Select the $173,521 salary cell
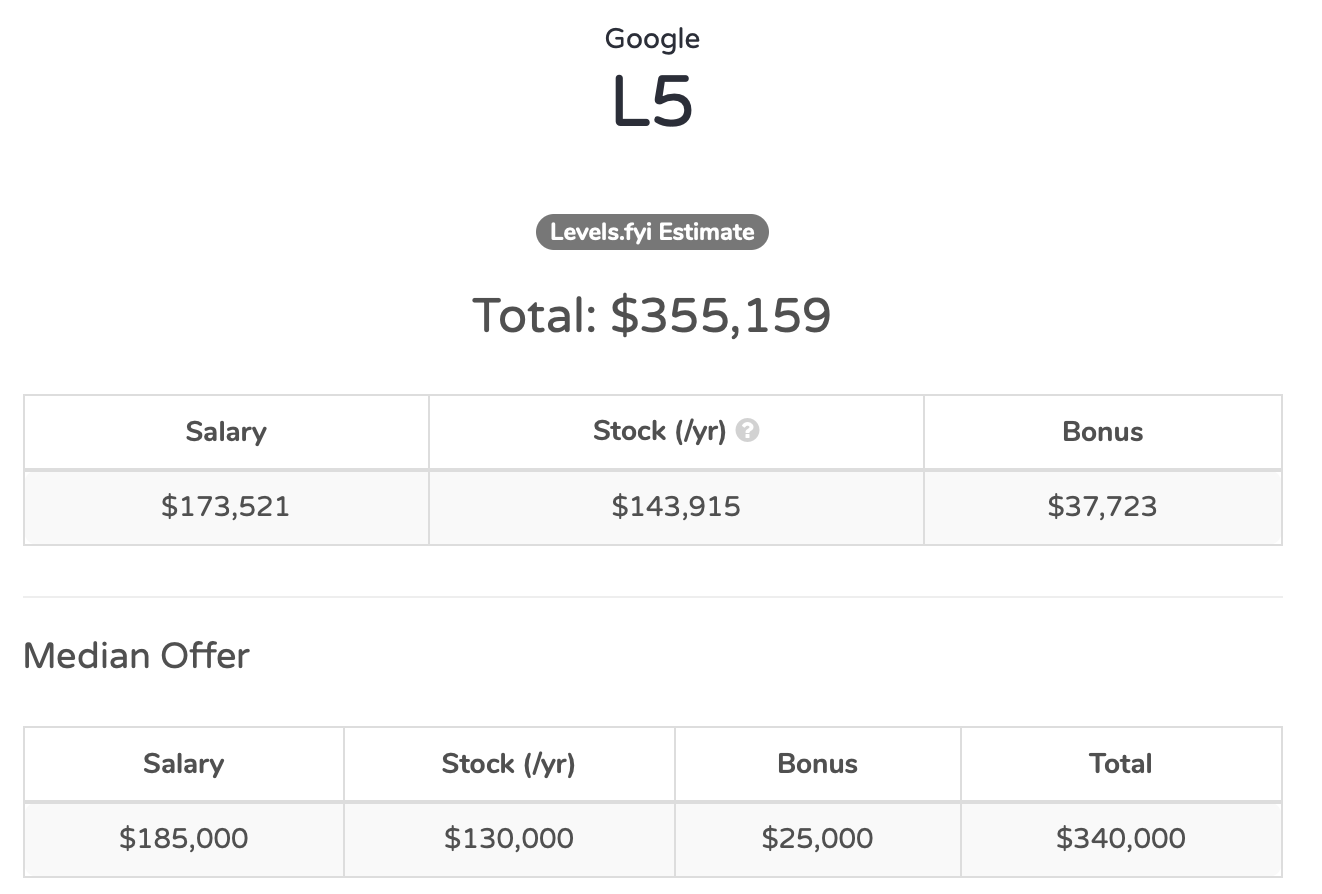The width and height of the screenshot is (1322, 894). tap(226, 506)
